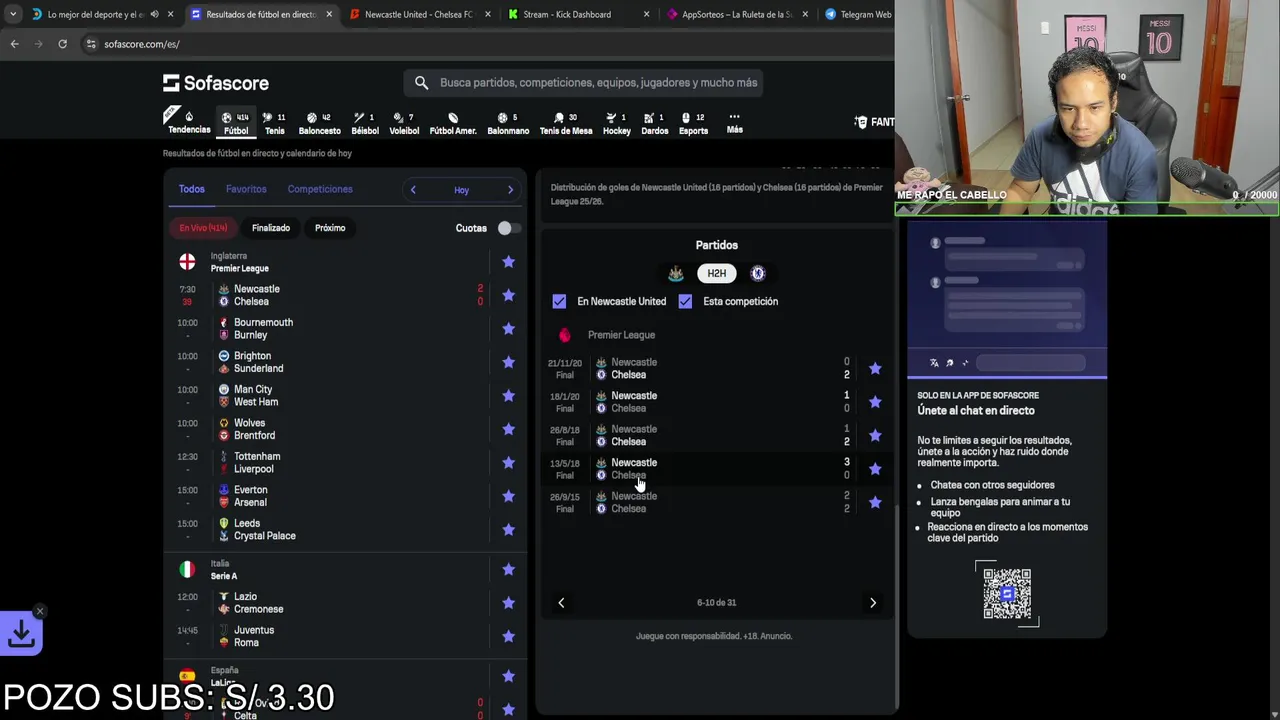Click the download icon overlay
Image resolution: width=1280 pixels, height=720 pixels.
[21, 634]
